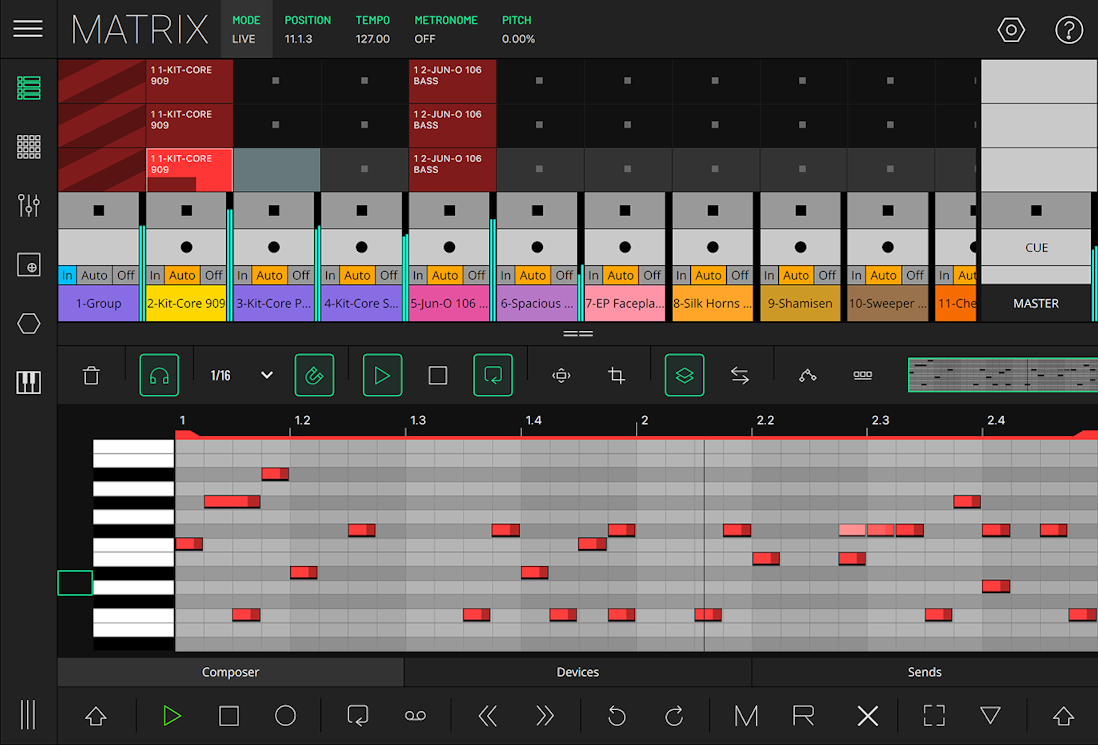Click the CUE button on master
The width and height of the screenshot is (1098, 745).
coord(1036,248)
